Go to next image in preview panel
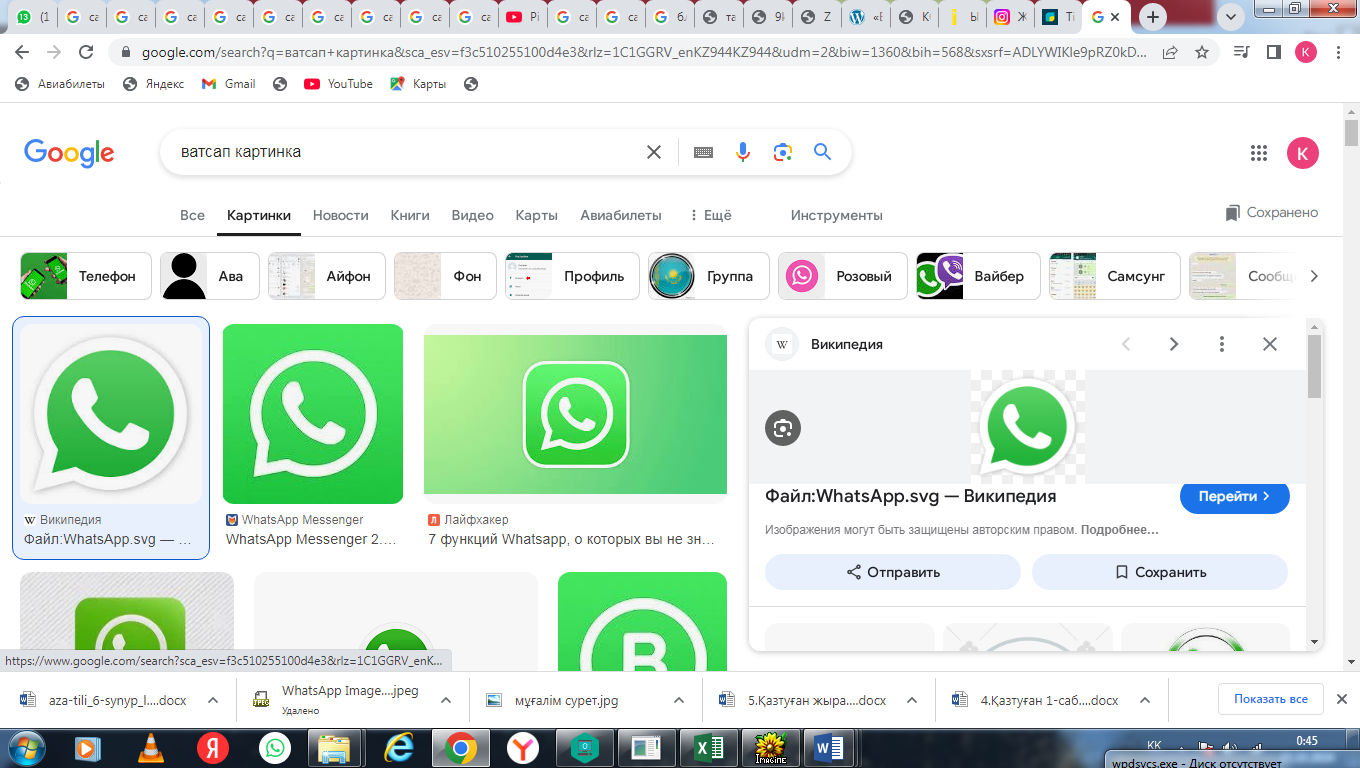This screenshot has height=768, width=1360. click(1174, 344)
